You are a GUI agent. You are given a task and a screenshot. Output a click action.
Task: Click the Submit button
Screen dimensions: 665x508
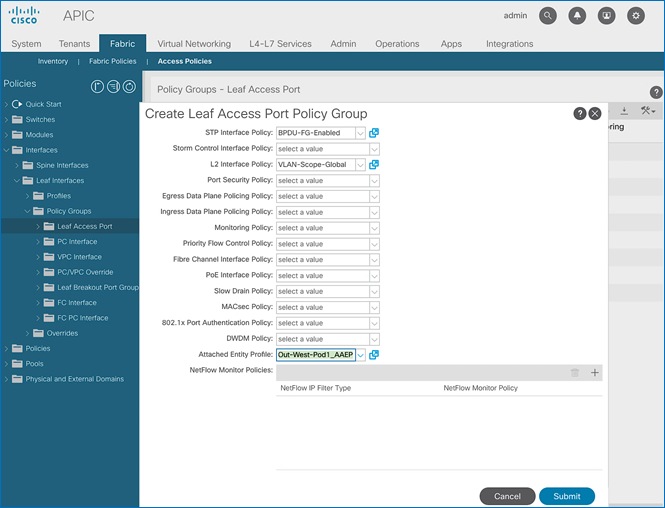pos(567,496)
